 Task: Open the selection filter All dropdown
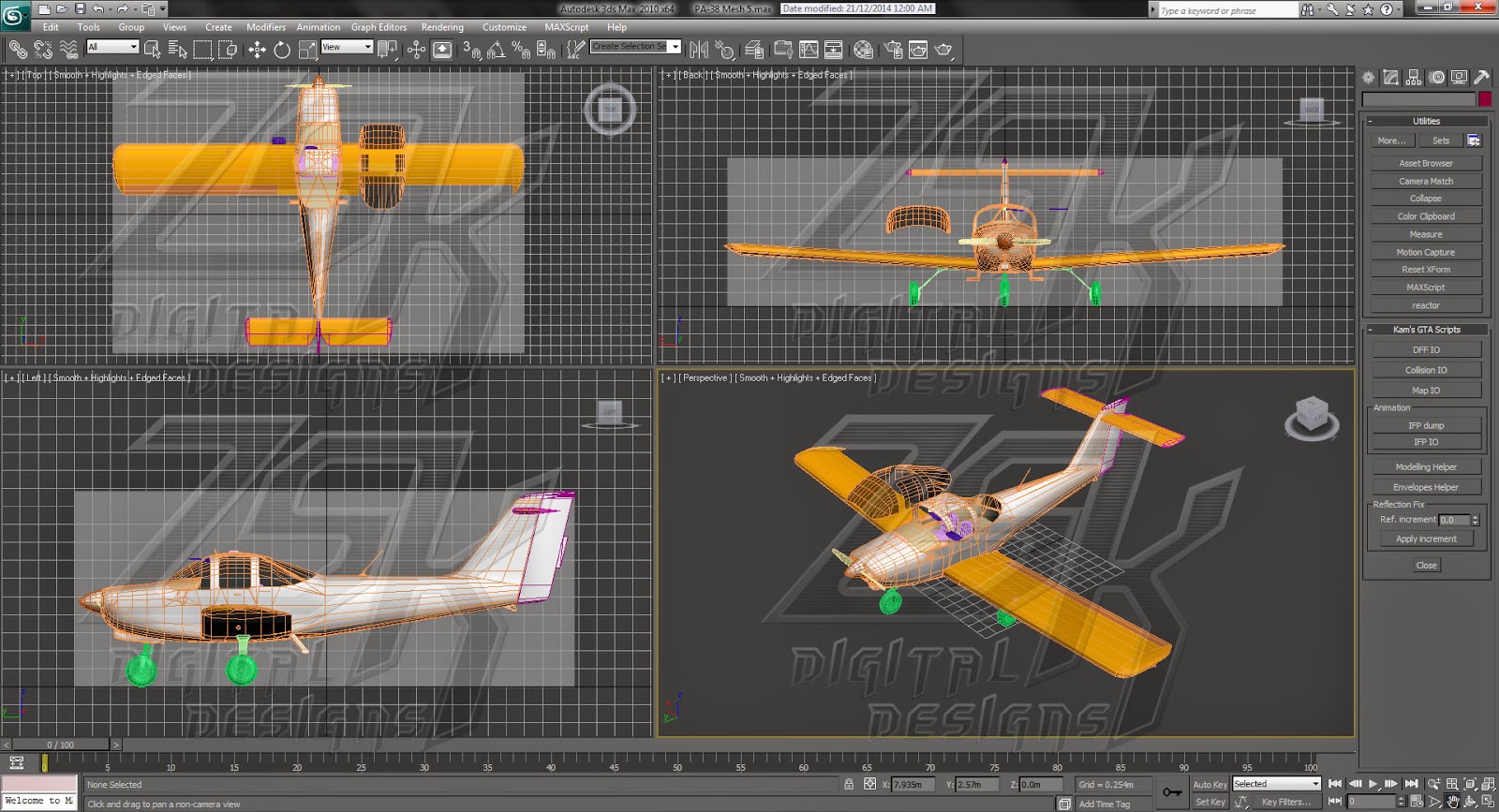click(112, 47)
